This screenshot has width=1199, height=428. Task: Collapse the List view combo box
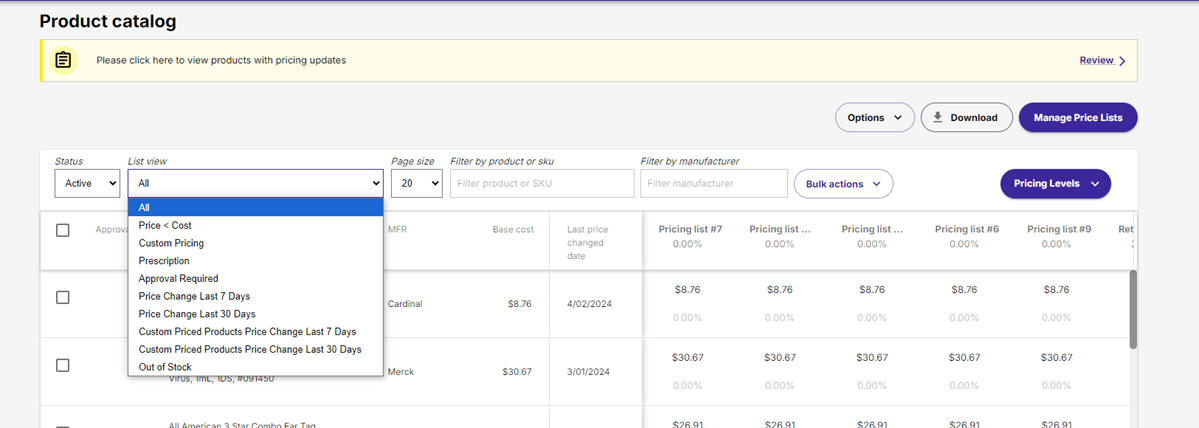coord(255,183)
